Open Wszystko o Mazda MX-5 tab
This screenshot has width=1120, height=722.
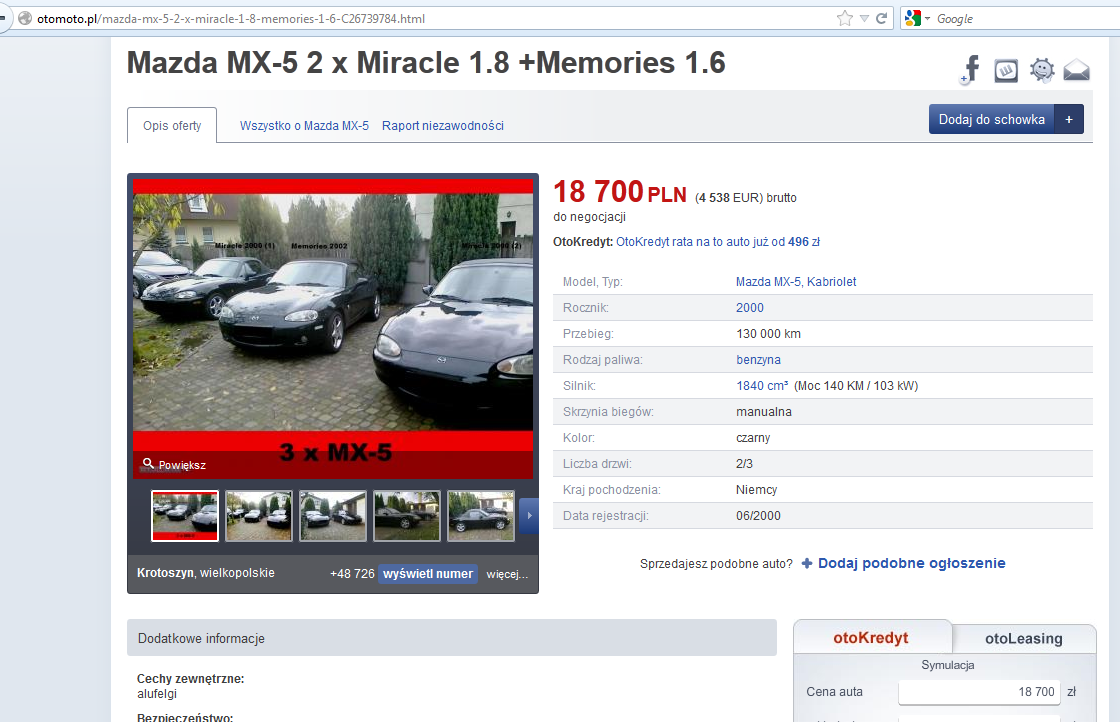[x=304, y=126]
